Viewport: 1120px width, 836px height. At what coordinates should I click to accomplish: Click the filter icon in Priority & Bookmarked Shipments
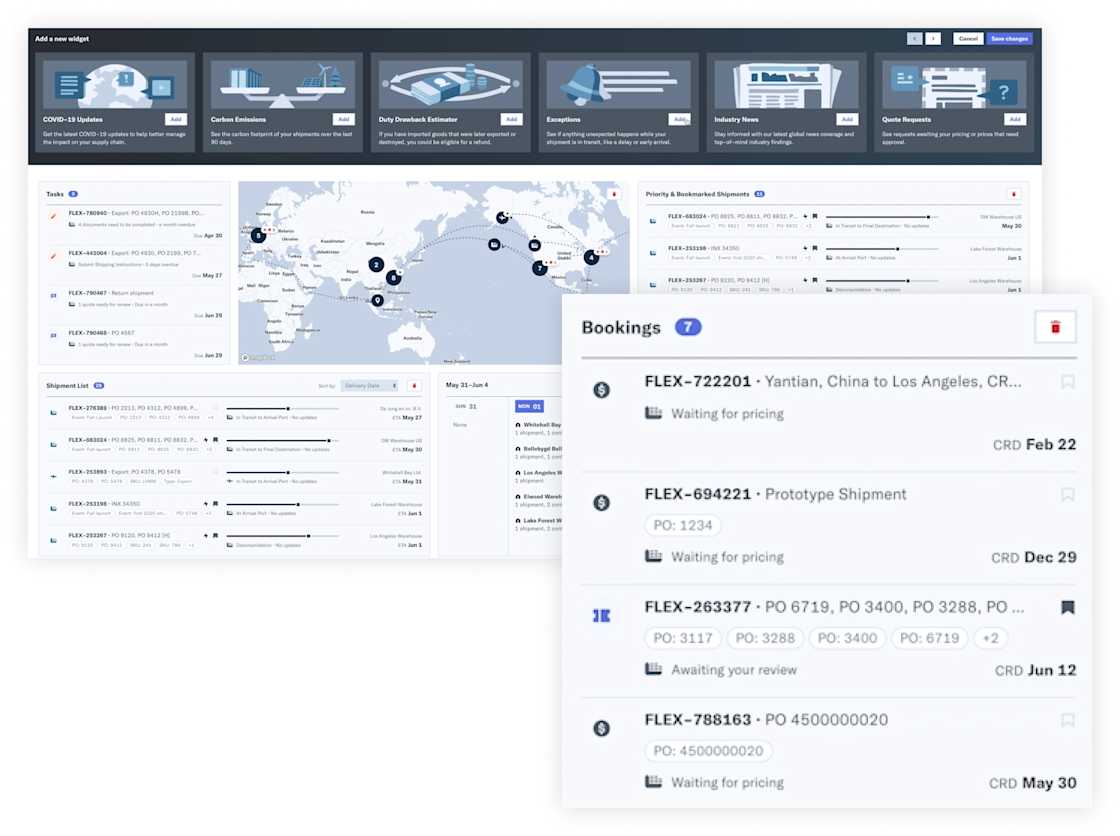point(1015,193)
